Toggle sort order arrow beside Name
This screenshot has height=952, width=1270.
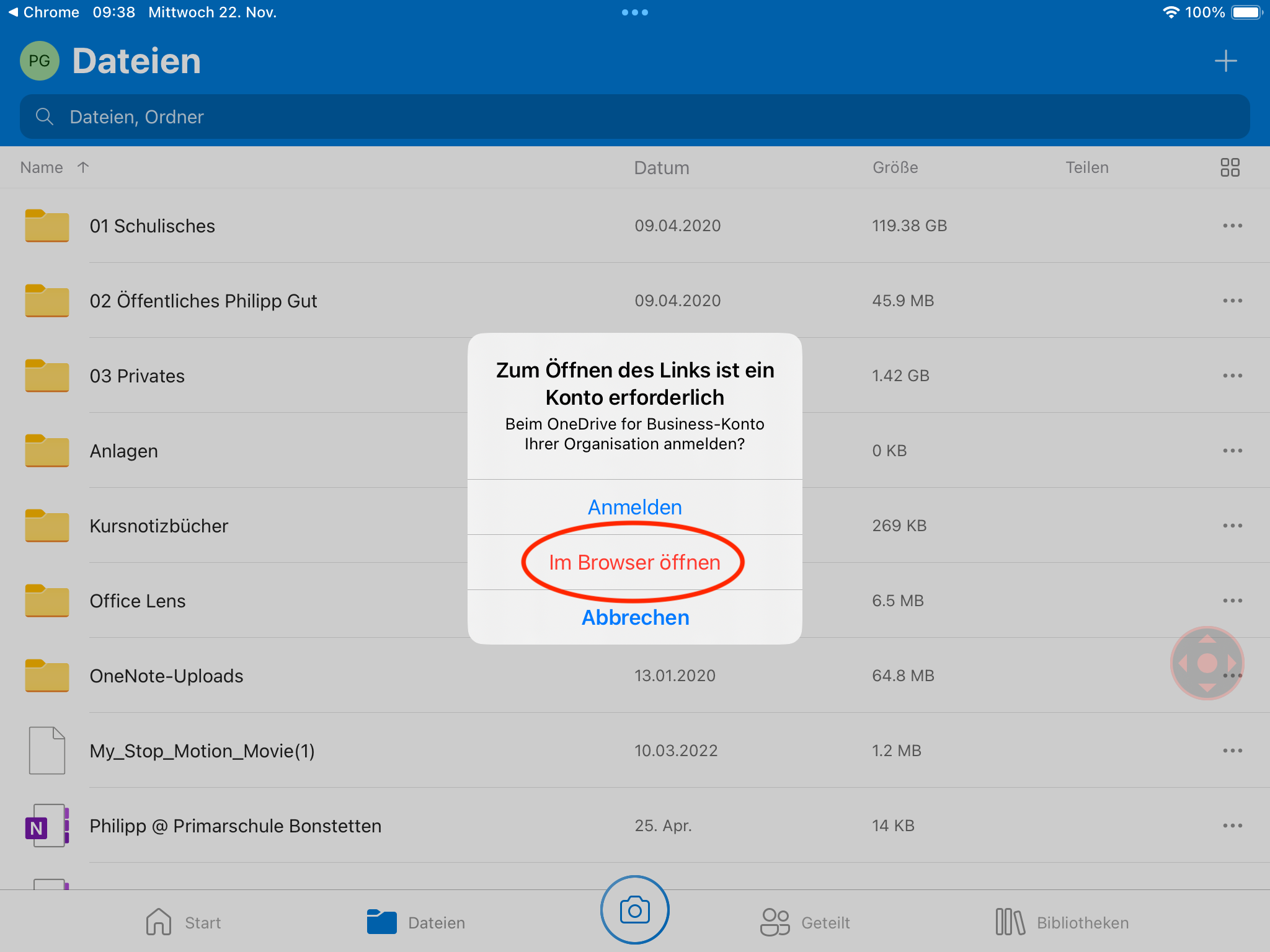tap(83, 167)
